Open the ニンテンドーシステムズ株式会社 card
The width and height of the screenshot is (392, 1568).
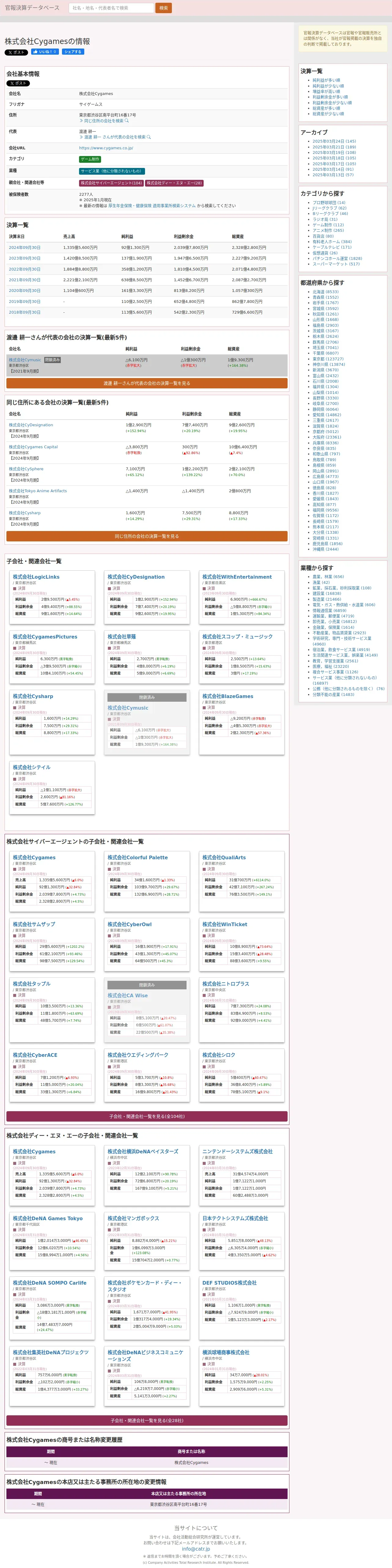(238, 1152)
